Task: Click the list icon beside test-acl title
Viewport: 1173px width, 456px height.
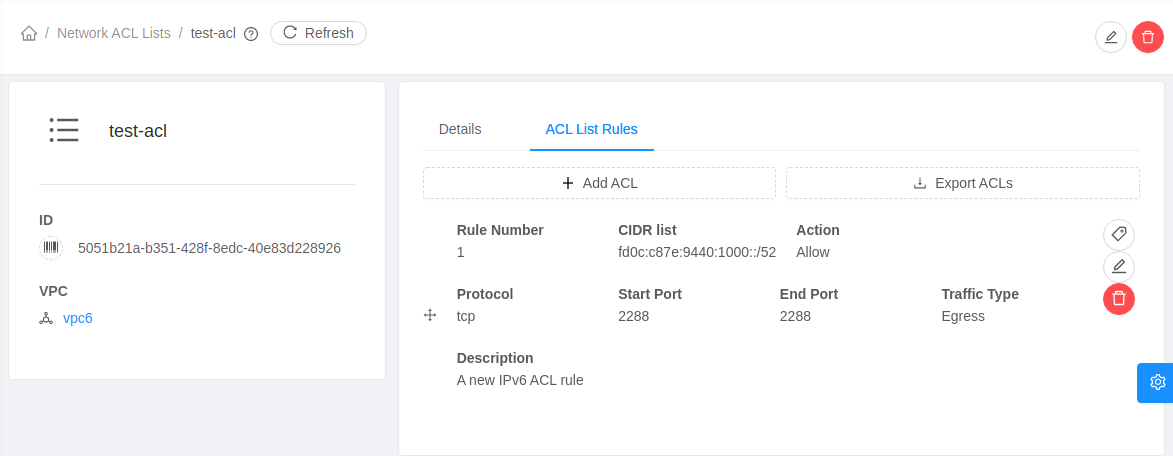Action: [x=64, y=130]
